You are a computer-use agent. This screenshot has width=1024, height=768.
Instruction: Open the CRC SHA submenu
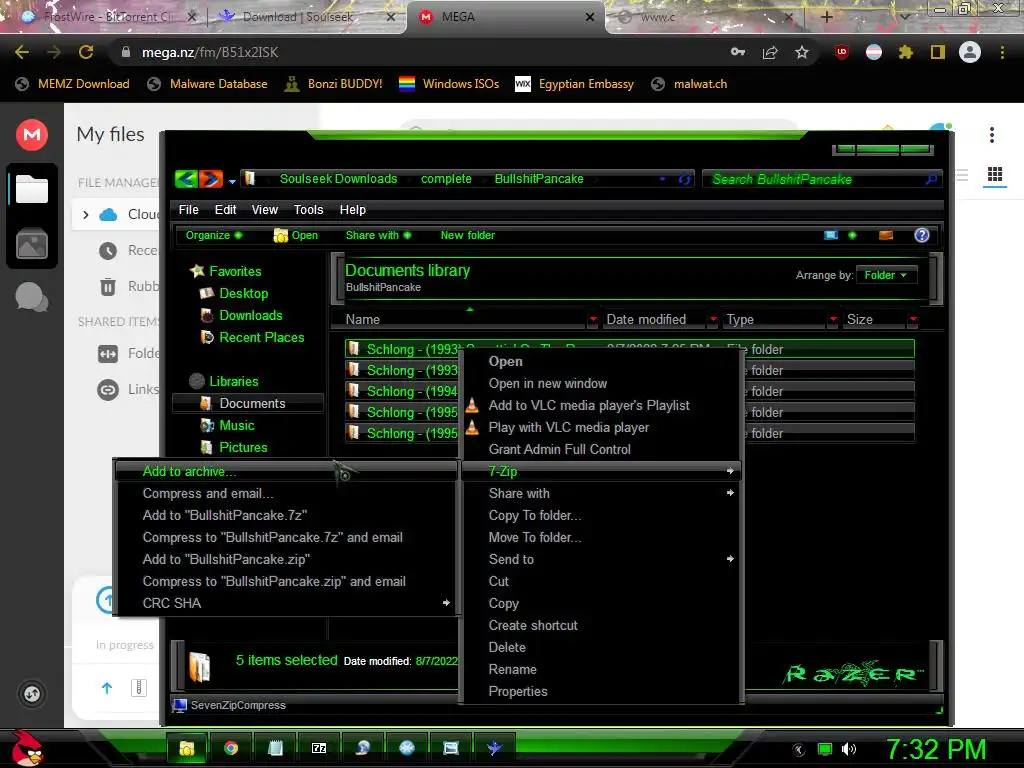(286, 603)
